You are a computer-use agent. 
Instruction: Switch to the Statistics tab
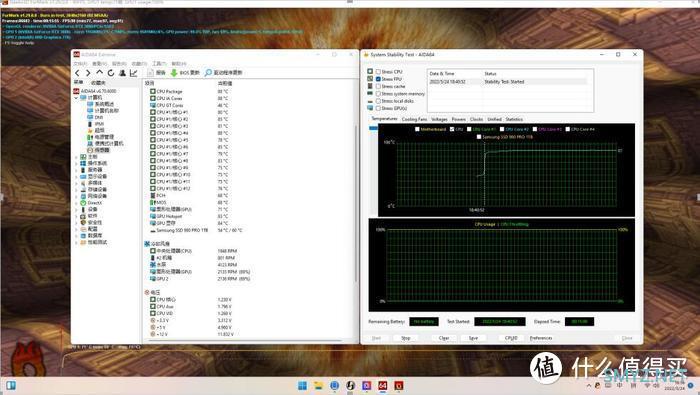point(514,119)
